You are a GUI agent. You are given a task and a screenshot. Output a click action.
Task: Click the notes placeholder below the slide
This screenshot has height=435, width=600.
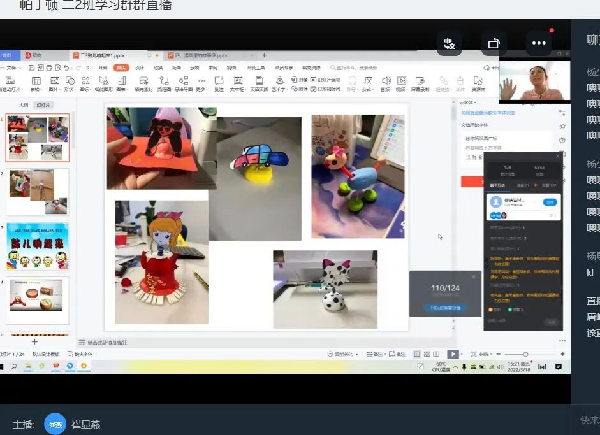107,342
